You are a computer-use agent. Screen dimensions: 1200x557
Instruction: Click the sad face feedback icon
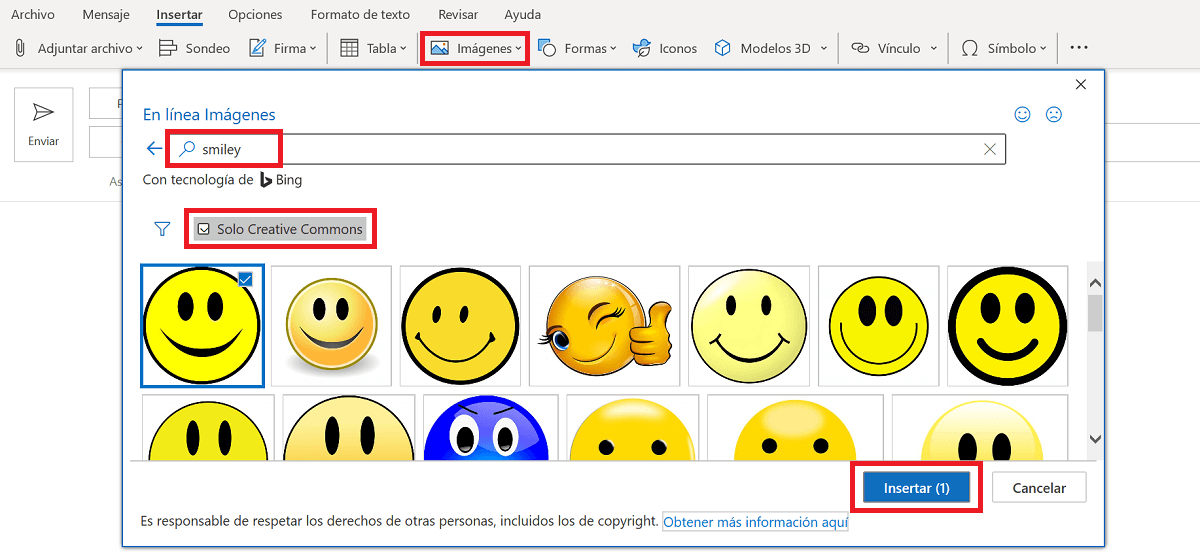tap(1053, 115)
